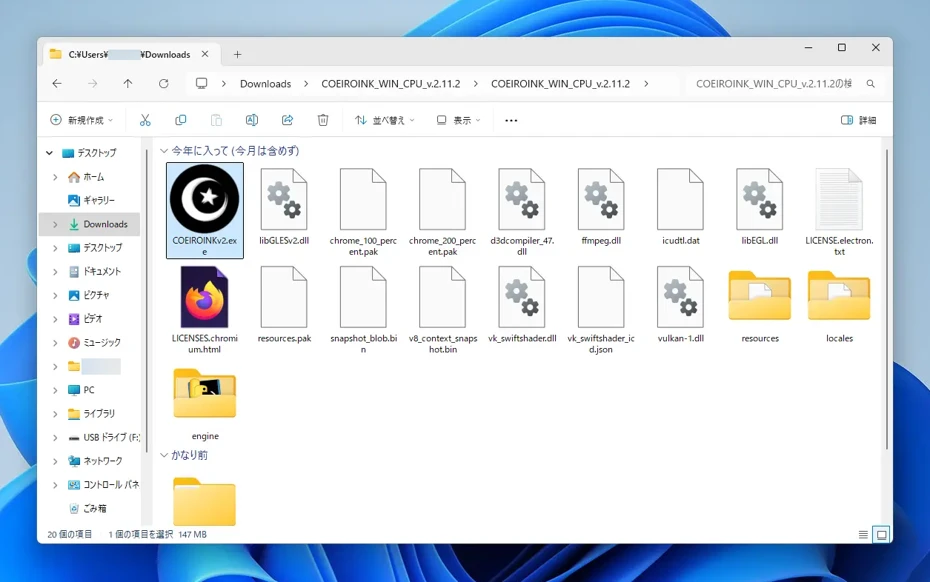The height and width of the screenshot is (582, 930).
Task: Expand the ネットワーク tree node
Action: [x=55, y=461]
